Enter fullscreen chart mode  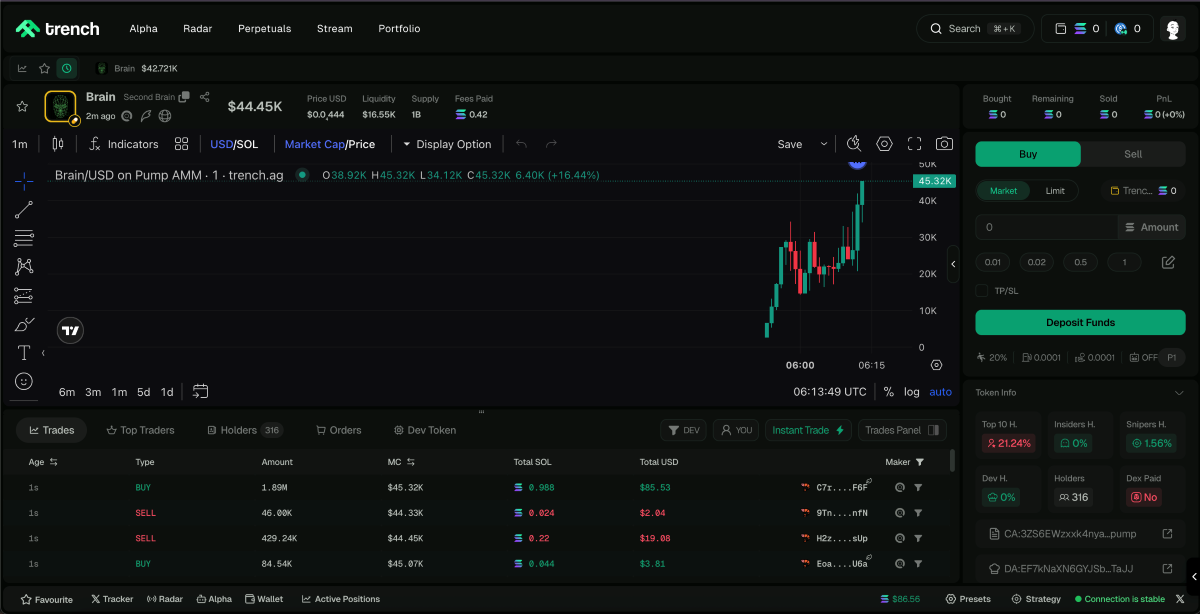tap(914, 144)
